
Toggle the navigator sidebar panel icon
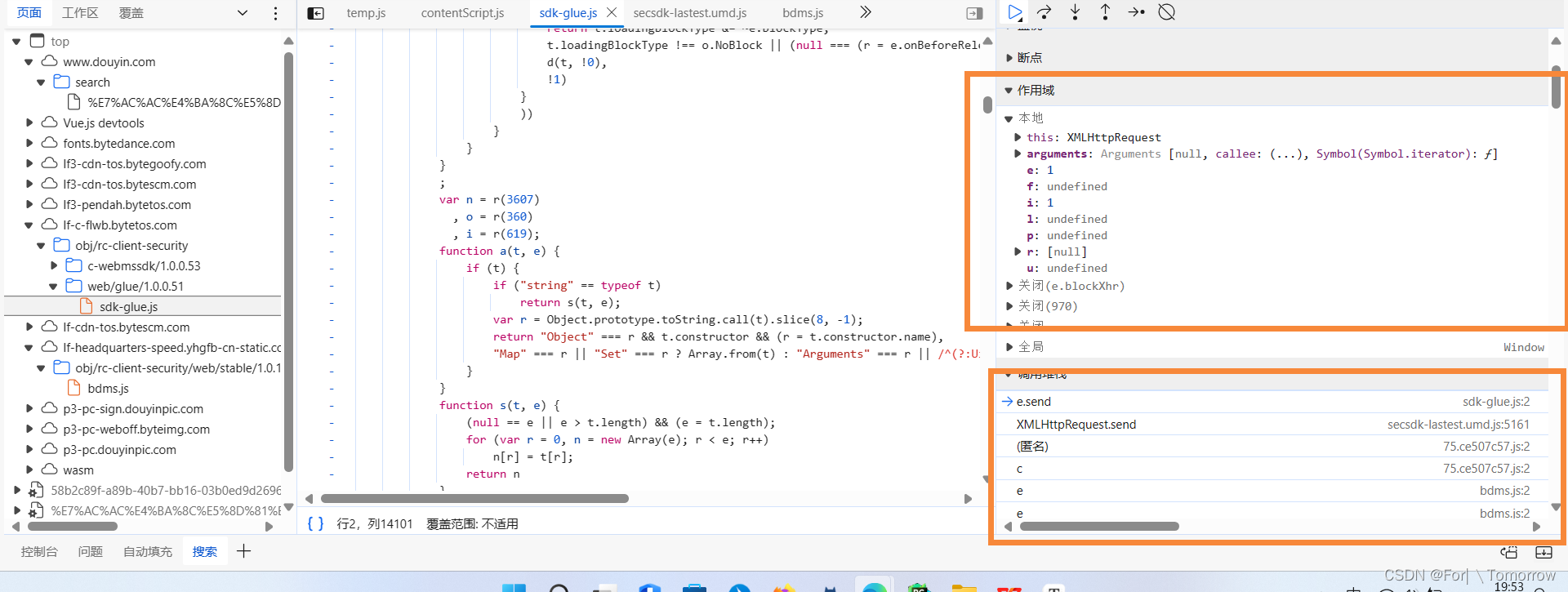[315, 13]
